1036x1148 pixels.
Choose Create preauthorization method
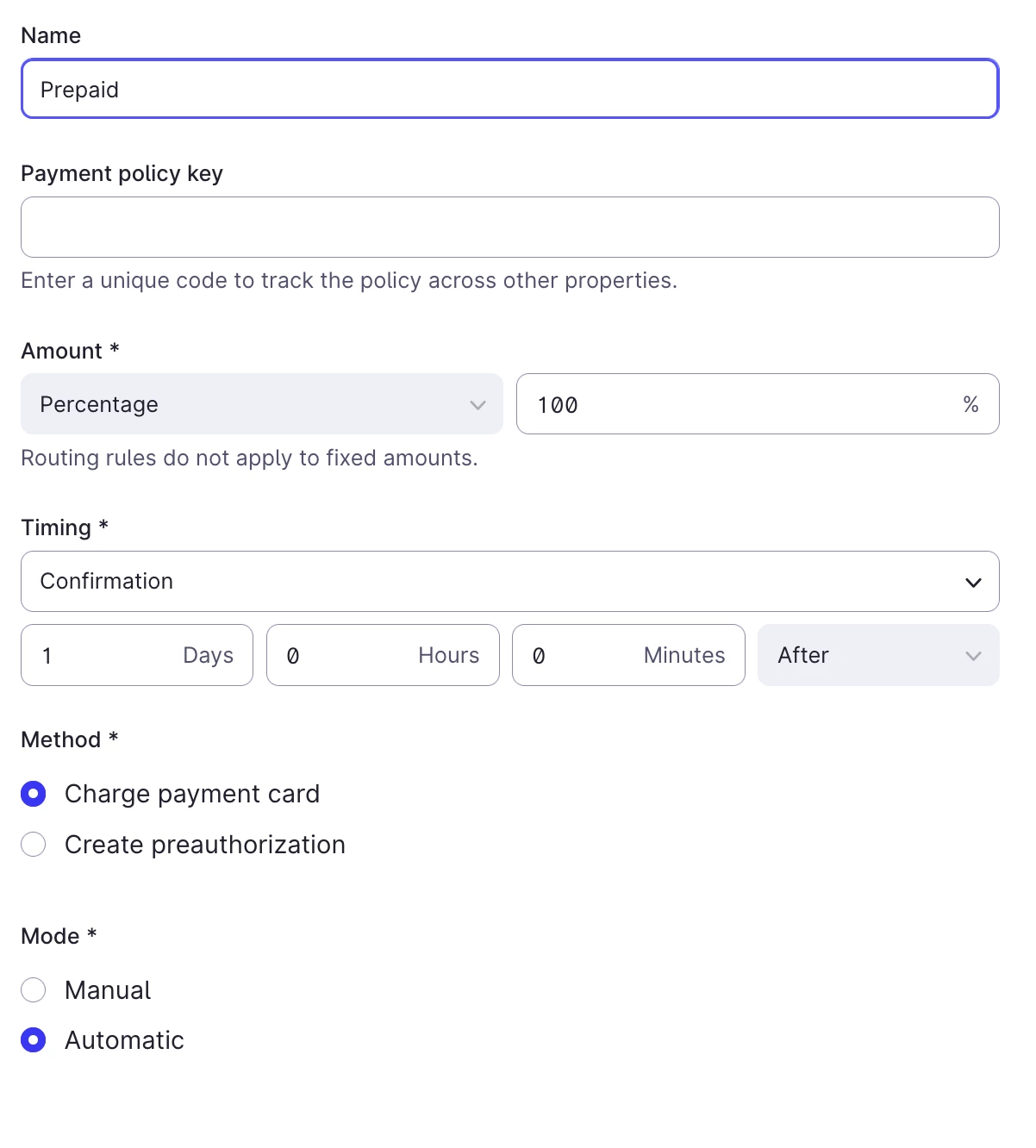click(34, 845)
